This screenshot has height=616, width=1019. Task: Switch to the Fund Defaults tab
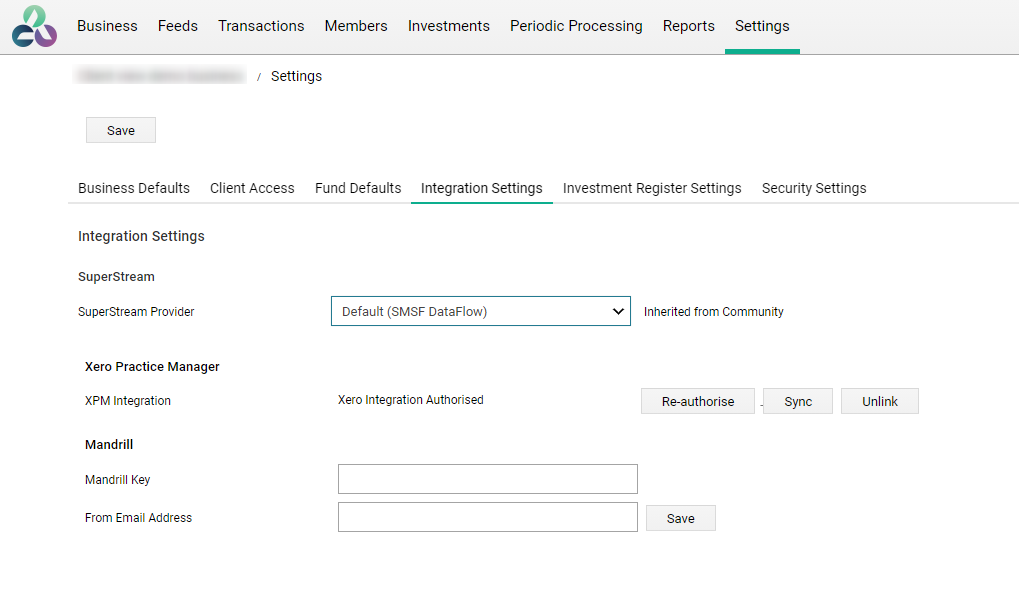tap(358, 188)
